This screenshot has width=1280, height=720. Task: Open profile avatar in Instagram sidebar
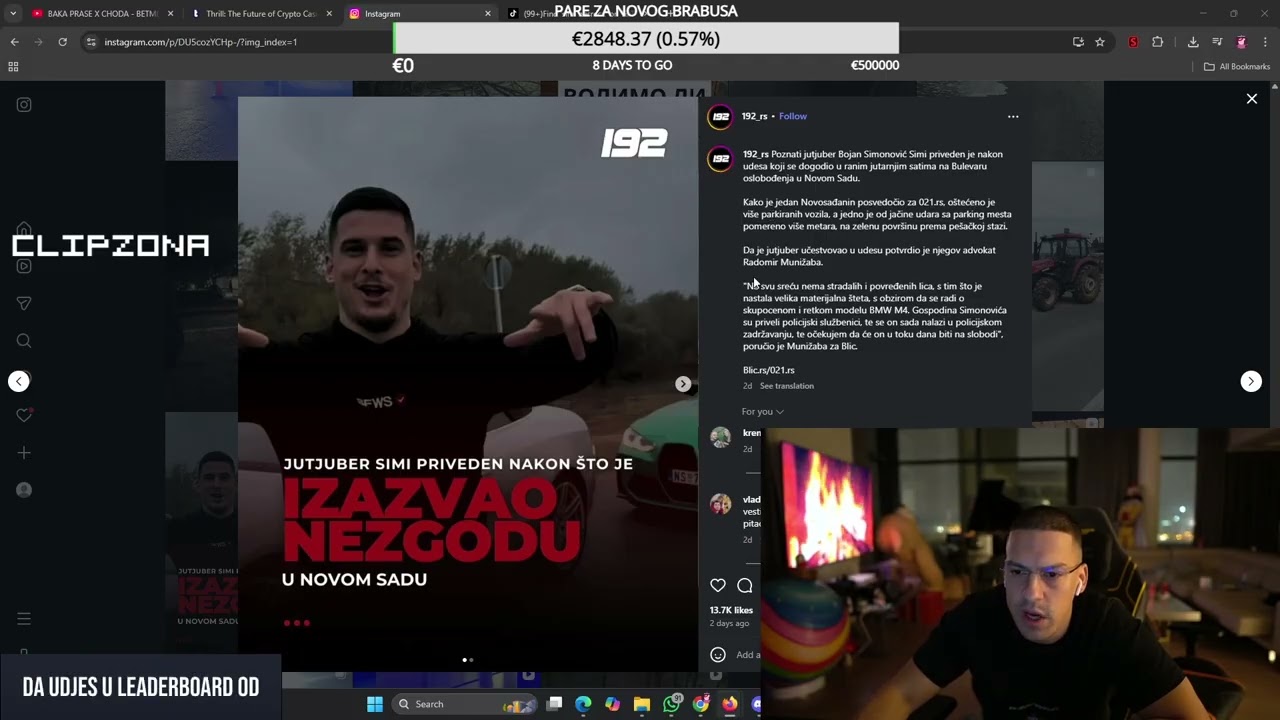tap(24, 490)
